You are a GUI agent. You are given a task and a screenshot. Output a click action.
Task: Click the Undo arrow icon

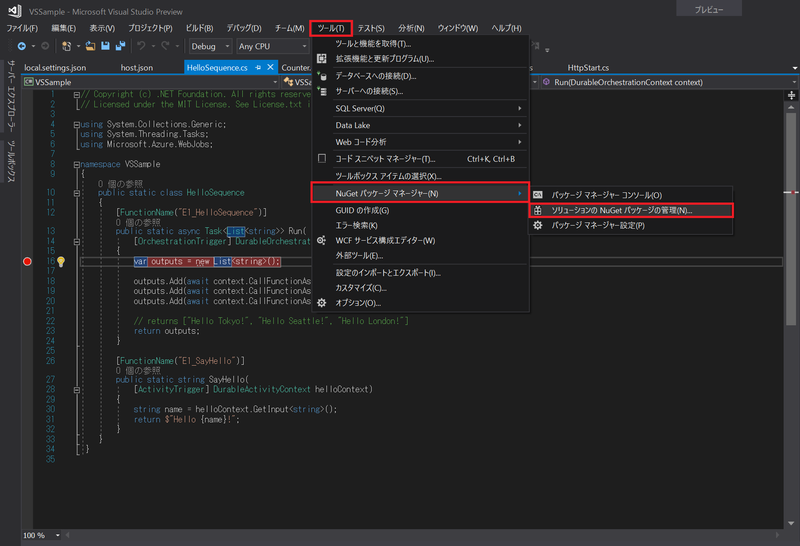pos(141,46)
